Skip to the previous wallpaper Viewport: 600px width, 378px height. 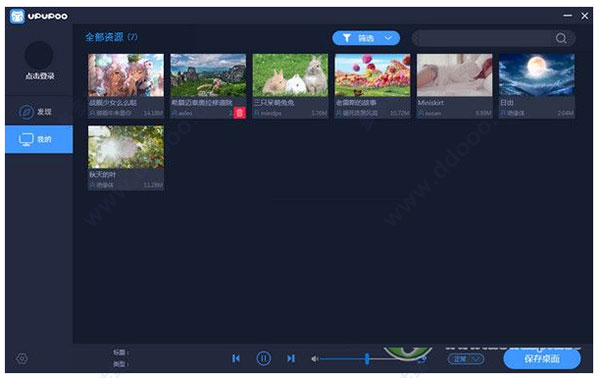(x=236, y=358)
